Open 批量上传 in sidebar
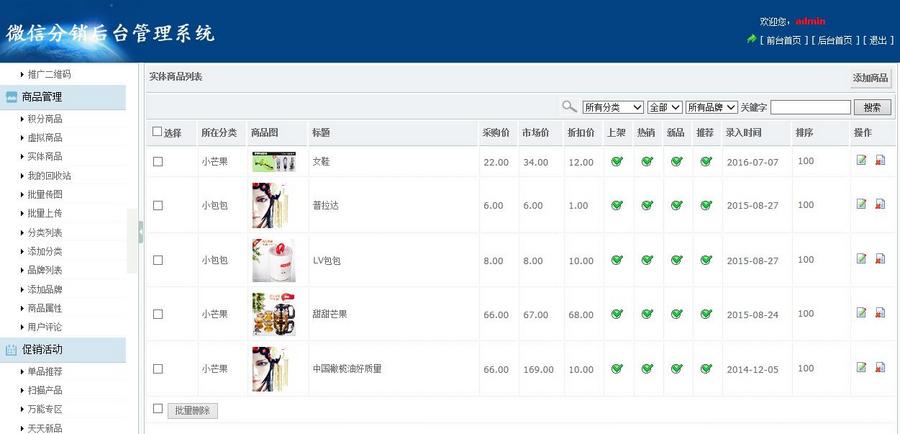This screenshot has height=434, width=900. click(45, 213)
